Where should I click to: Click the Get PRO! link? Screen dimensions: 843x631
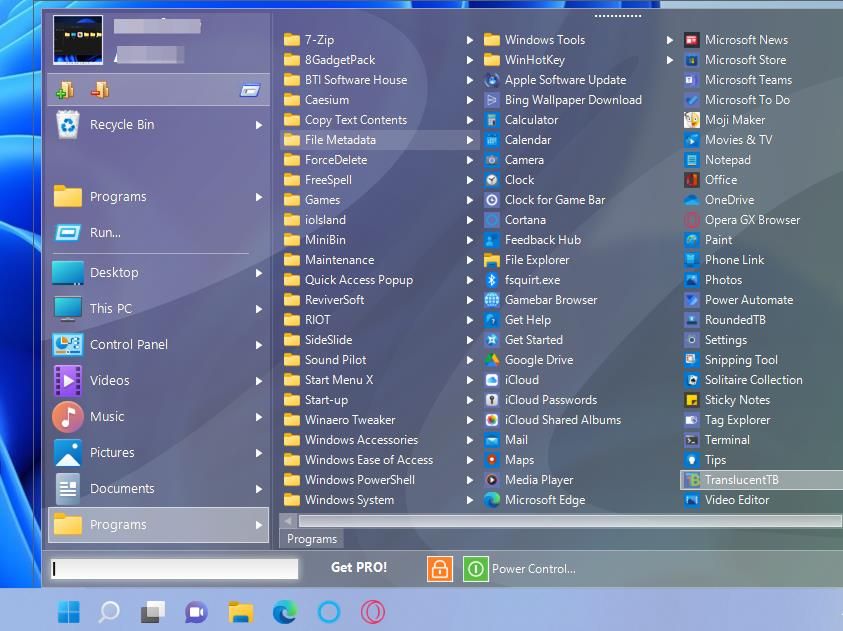359,568
